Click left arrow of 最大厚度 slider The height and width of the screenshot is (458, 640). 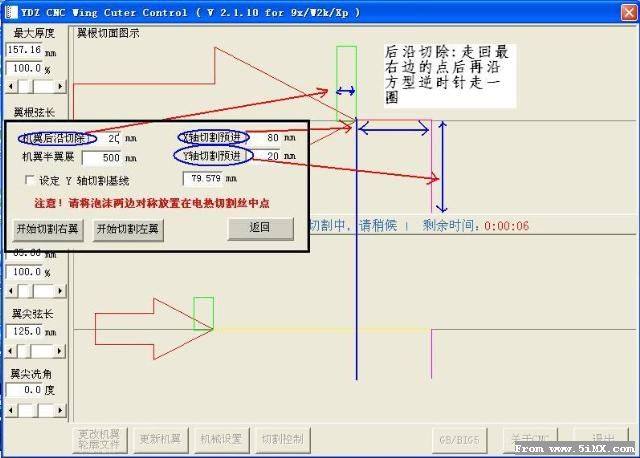point(11,86)
